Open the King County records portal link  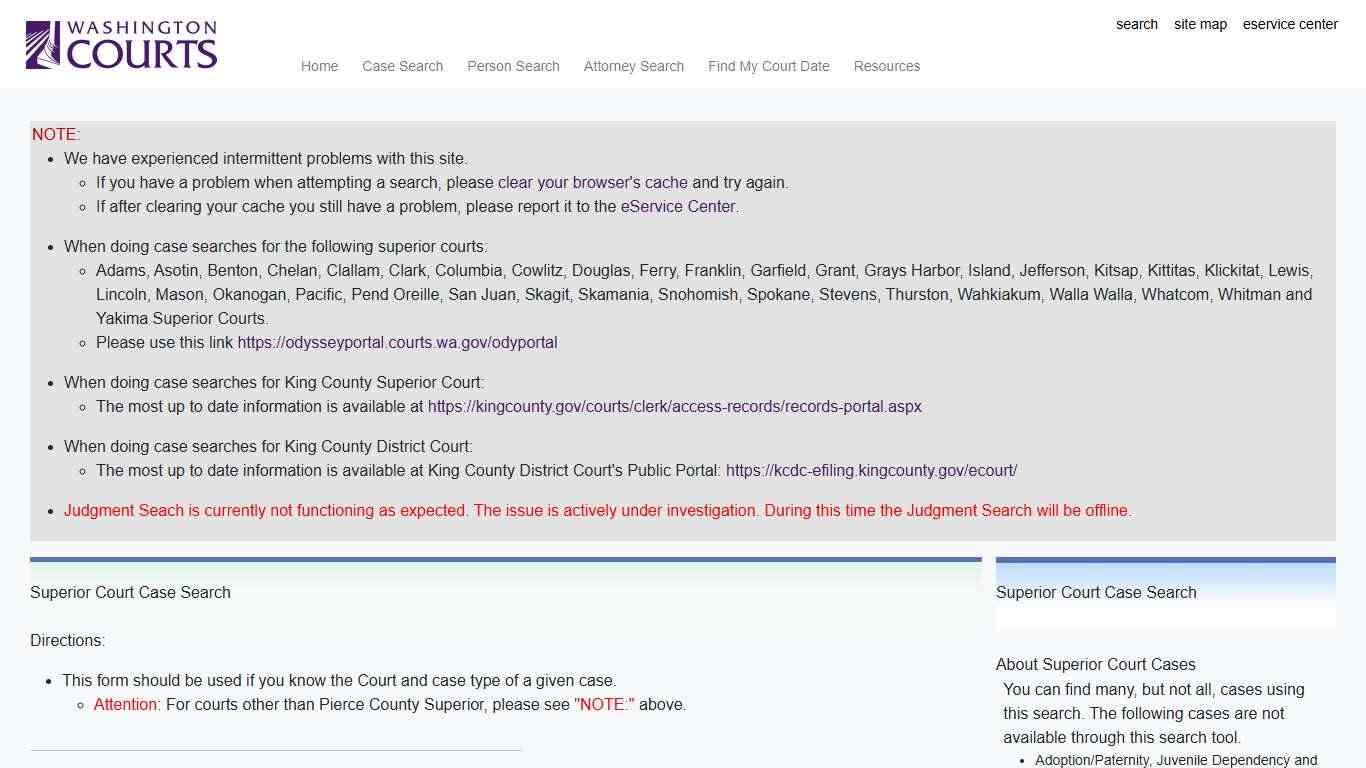pos(675,406)
